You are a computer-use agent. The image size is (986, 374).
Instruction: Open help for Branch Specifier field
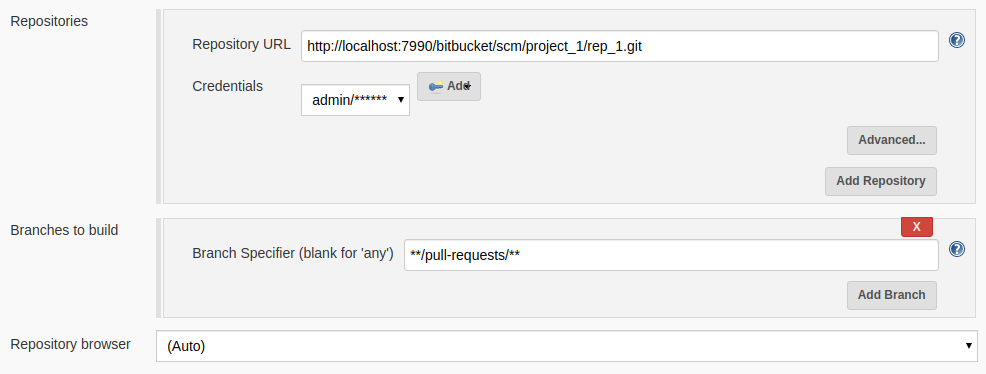[x=956, y=249]
